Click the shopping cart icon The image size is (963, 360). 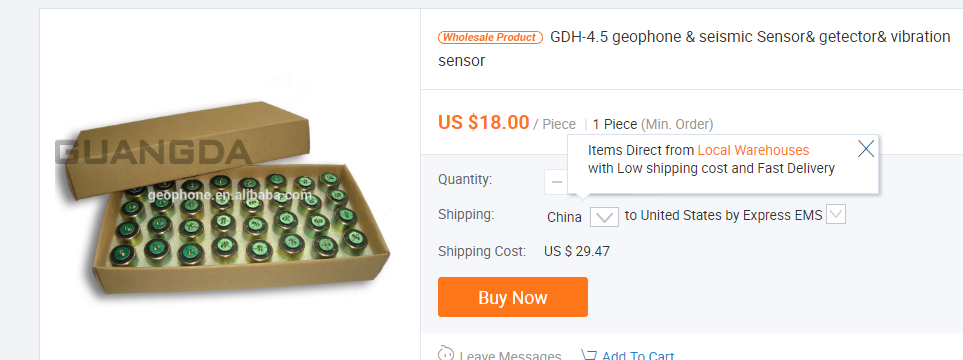click(588, 355)
